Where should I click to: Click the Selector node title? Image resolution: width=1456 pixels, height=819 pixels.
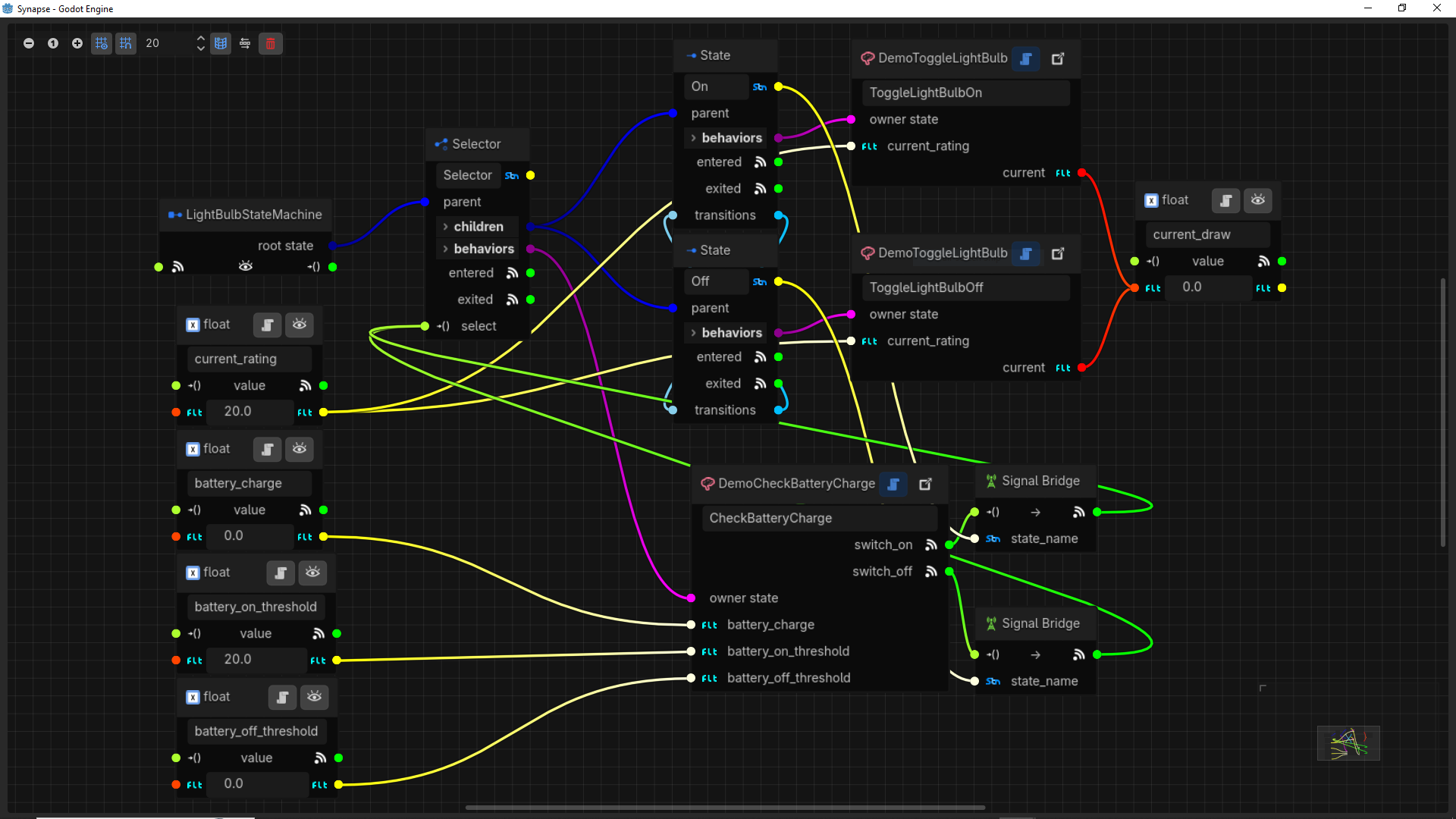point(476,144)
